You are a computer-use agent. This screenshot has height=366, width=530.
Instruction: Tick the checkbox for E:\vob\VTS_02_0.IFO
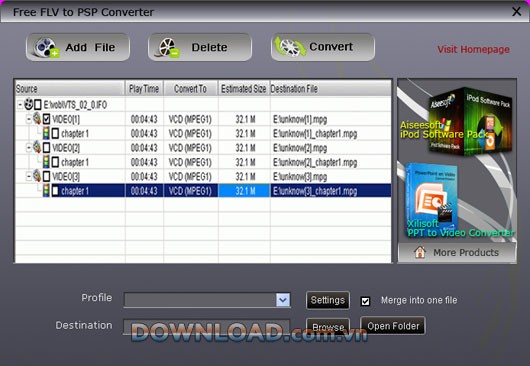tap(38, 105)
